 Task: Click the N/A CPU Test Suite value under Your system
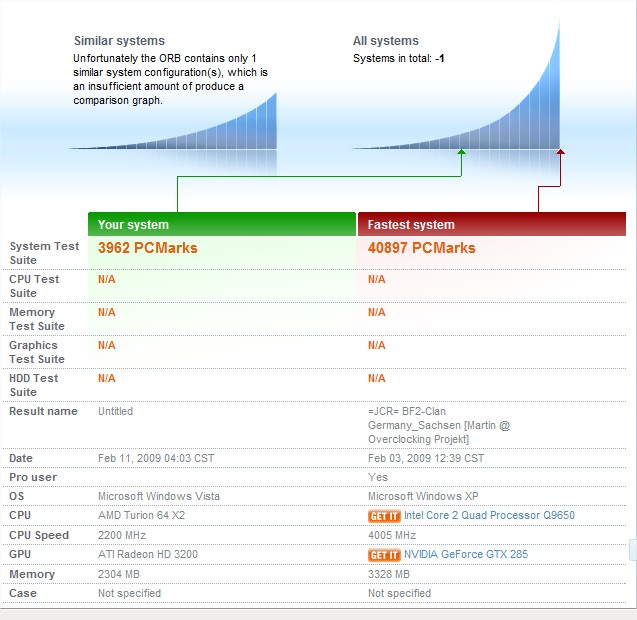click(x=106, y=280)
